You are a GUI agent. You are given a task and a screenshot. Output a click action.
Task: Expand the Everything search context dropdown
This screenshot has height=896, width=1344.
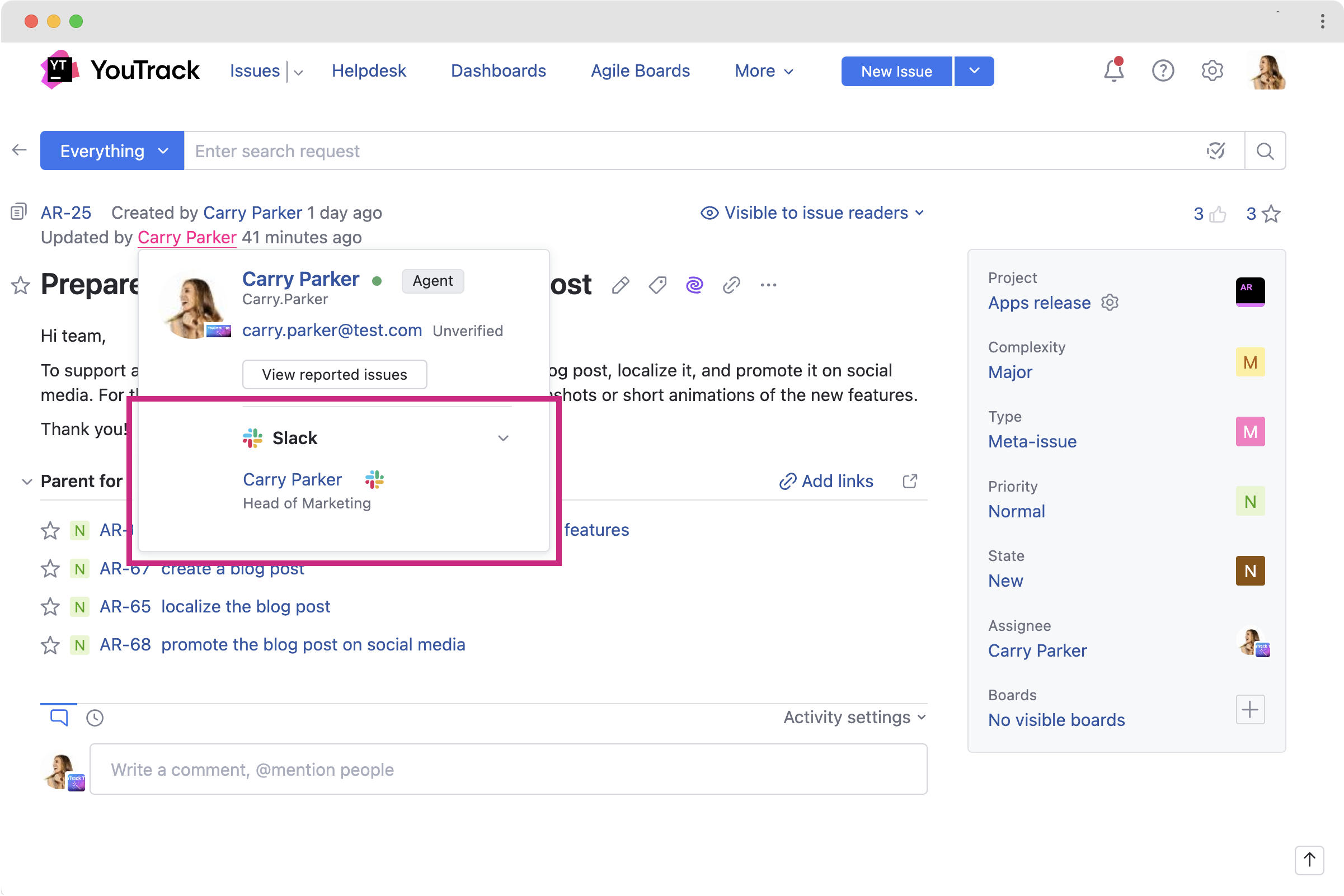pos(112,151)
